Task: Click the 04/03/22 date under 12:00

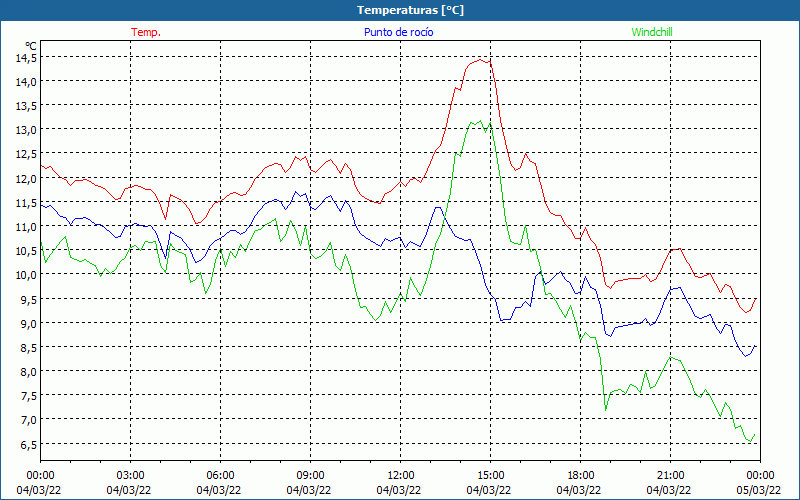Action: tap(399, 490)
